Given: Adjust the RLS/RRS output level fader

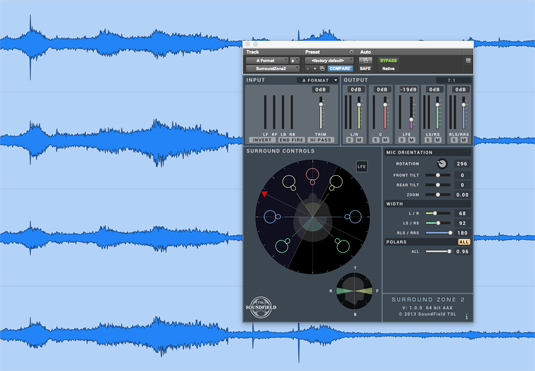Looking at the screenshot, I should (x=463, y=104).
